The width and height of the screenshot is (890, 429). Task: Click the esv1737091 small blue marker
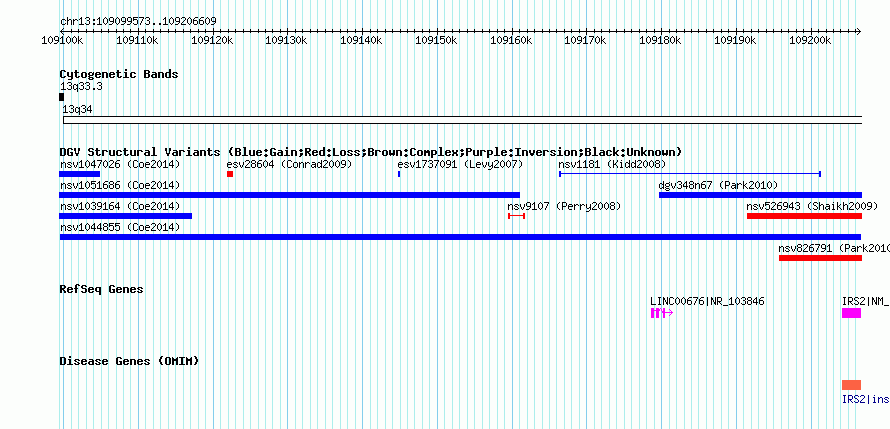pyautogui.click(x=399, y=174)
